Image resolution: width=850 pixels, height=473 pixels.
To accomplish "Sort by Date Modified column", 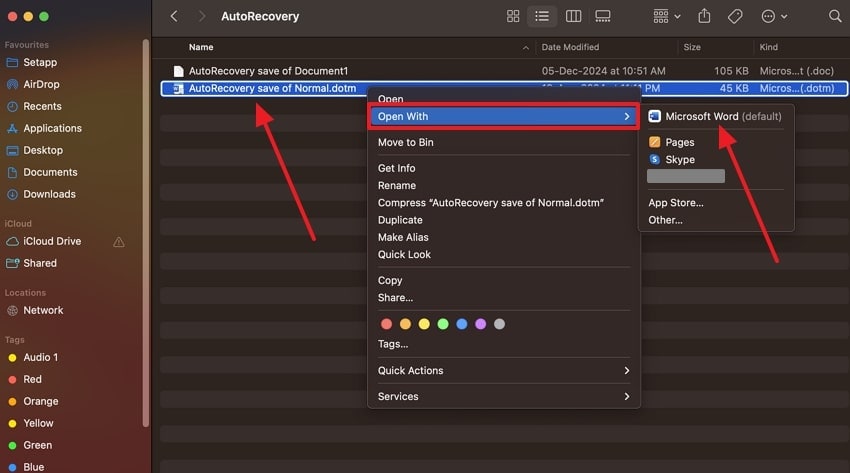I will pos(570,47).
